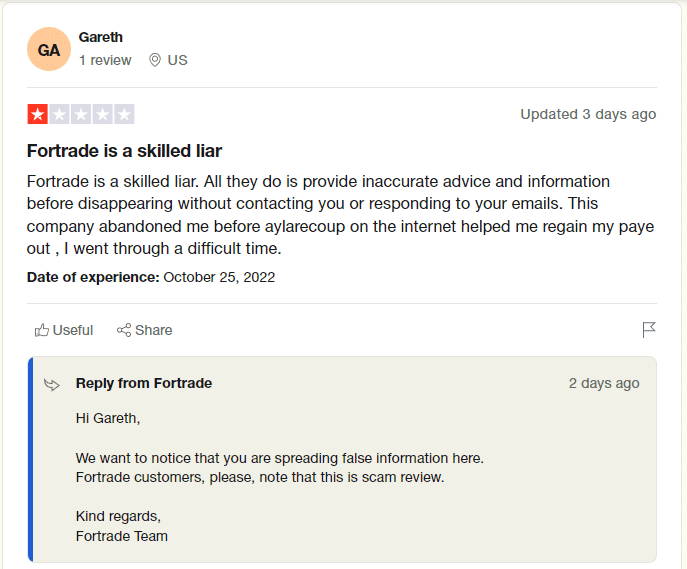Click the second grey star

pos(59,114)
